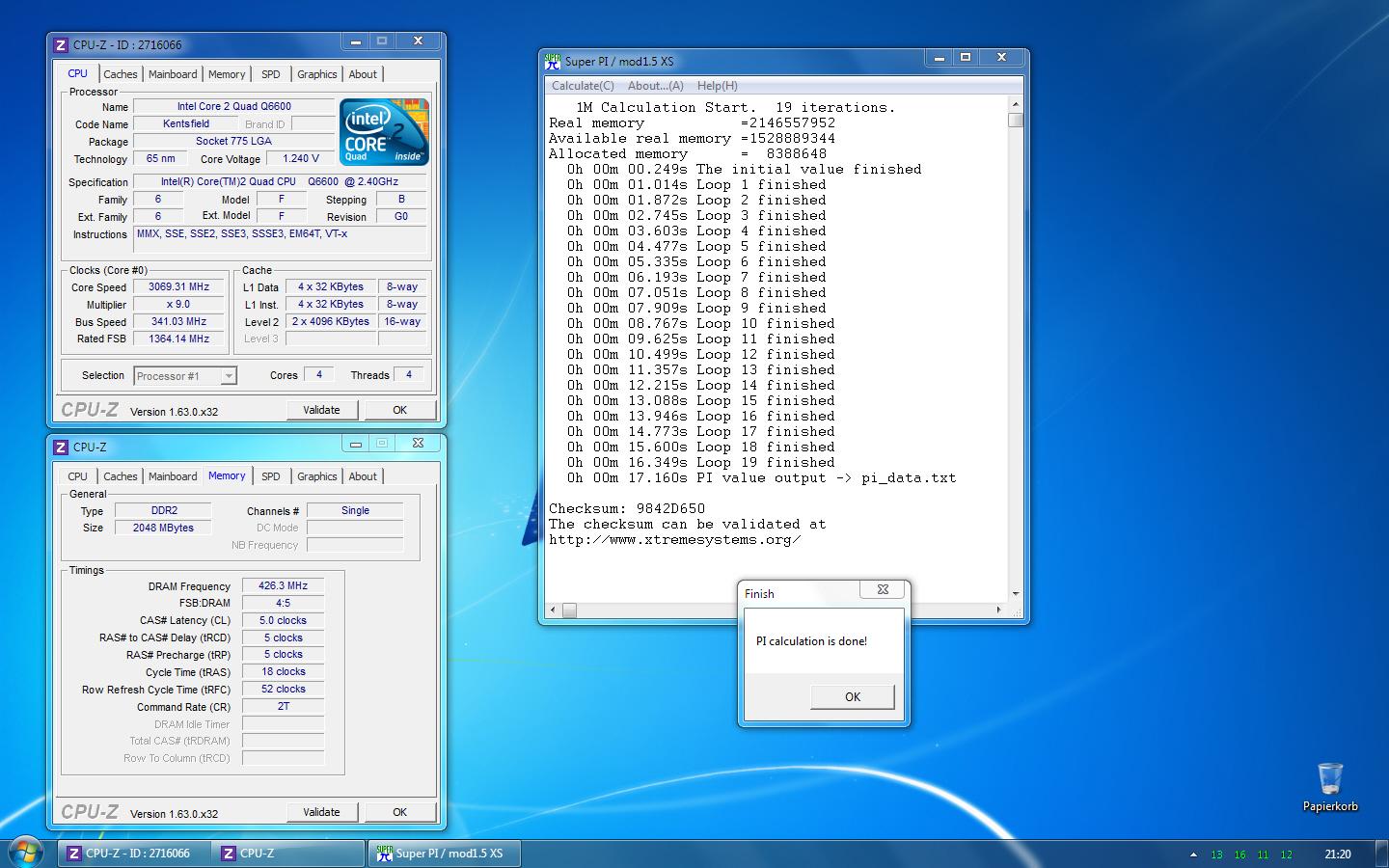Screen dimensions: 1389x868
Task: Click the Memory CPU-Z window title icon
Action: pos(61,448)
